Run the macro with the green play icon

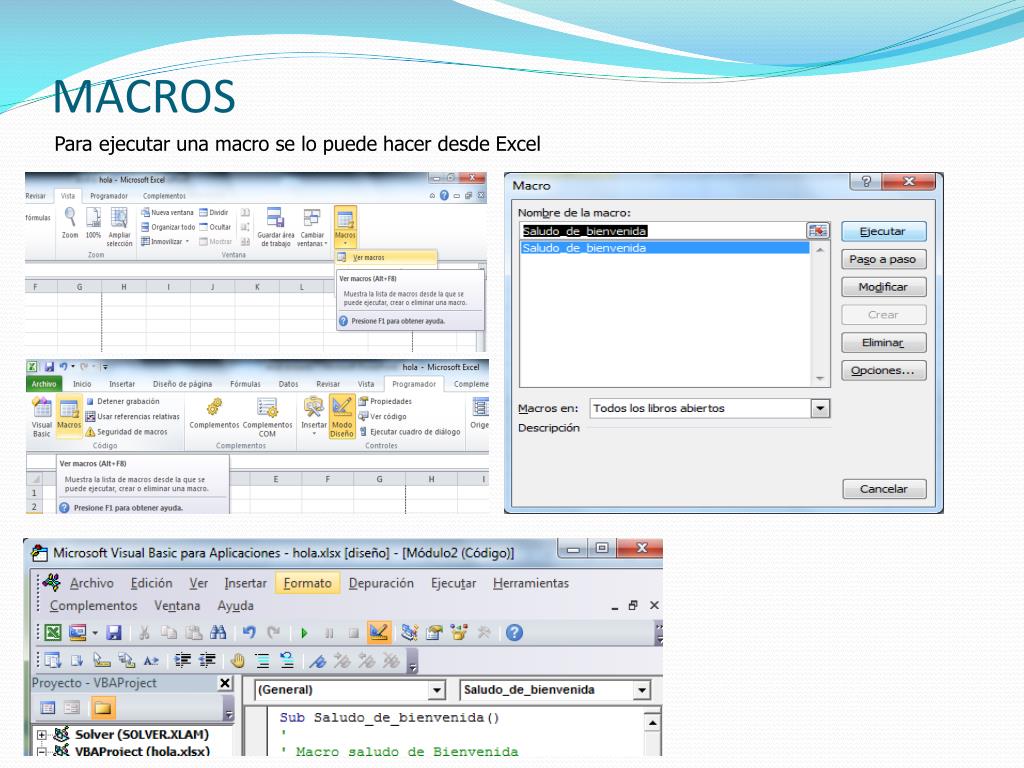point(304,632)
